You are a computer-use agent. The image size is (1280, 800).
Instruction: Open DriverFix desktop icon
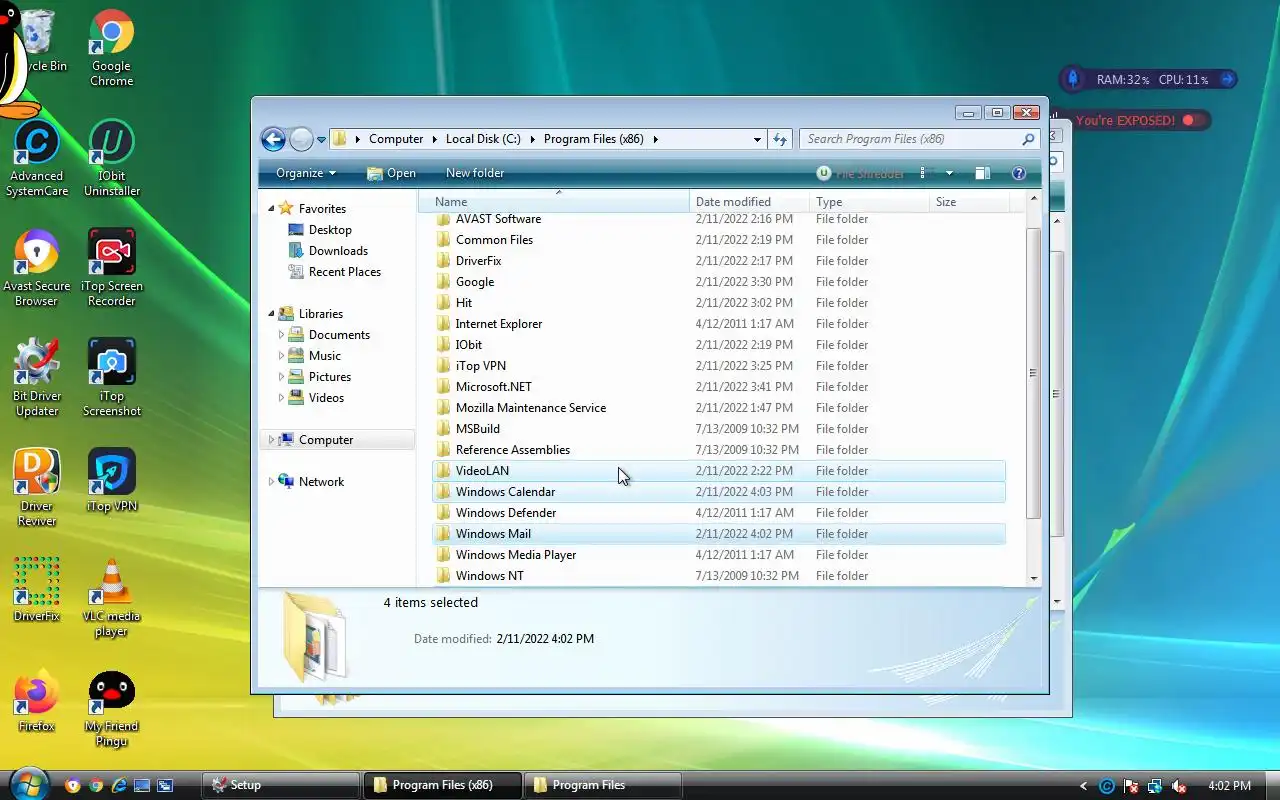[37, 590]
